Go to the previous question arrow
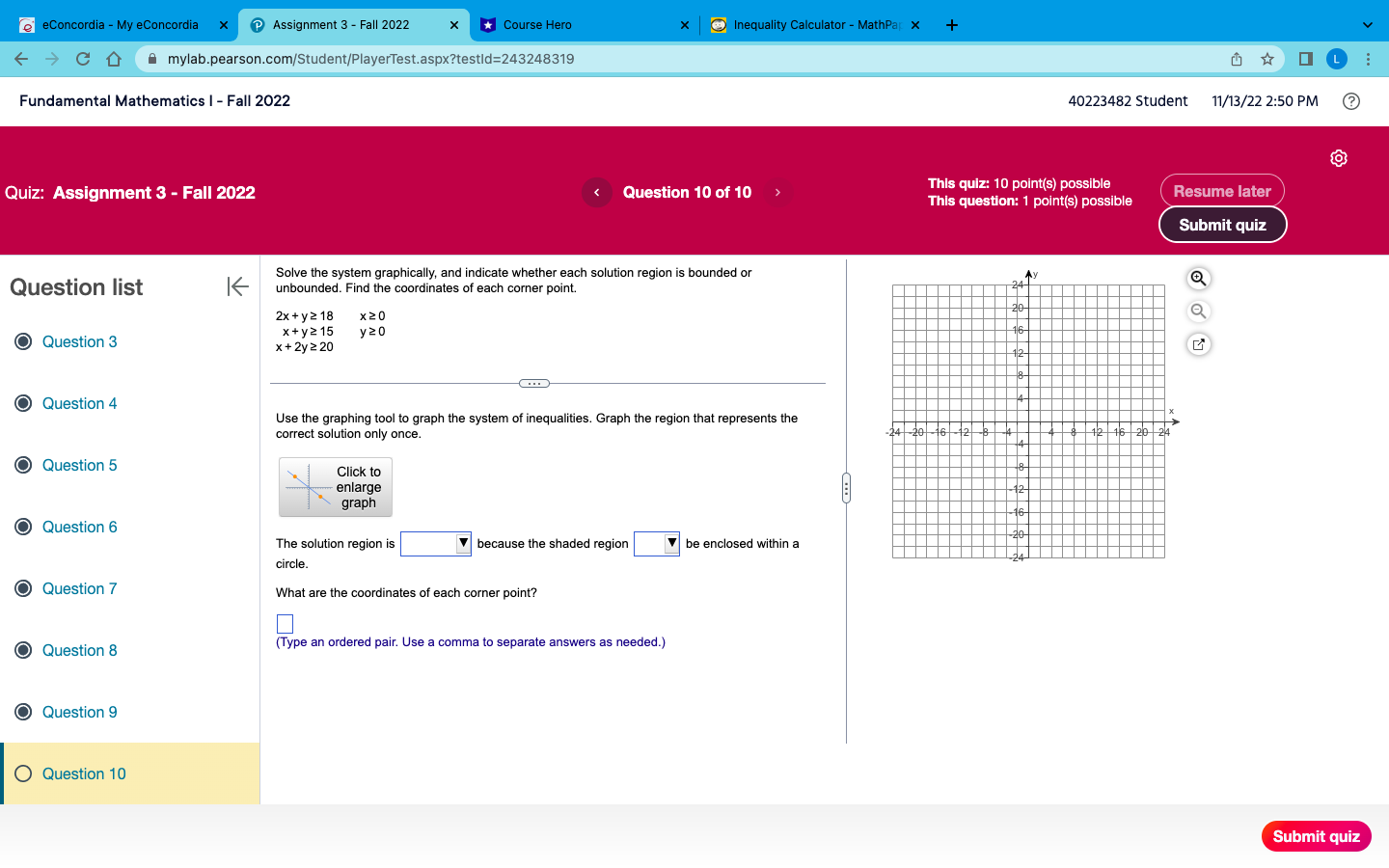 pyautogui.click(x=597, y=193)
